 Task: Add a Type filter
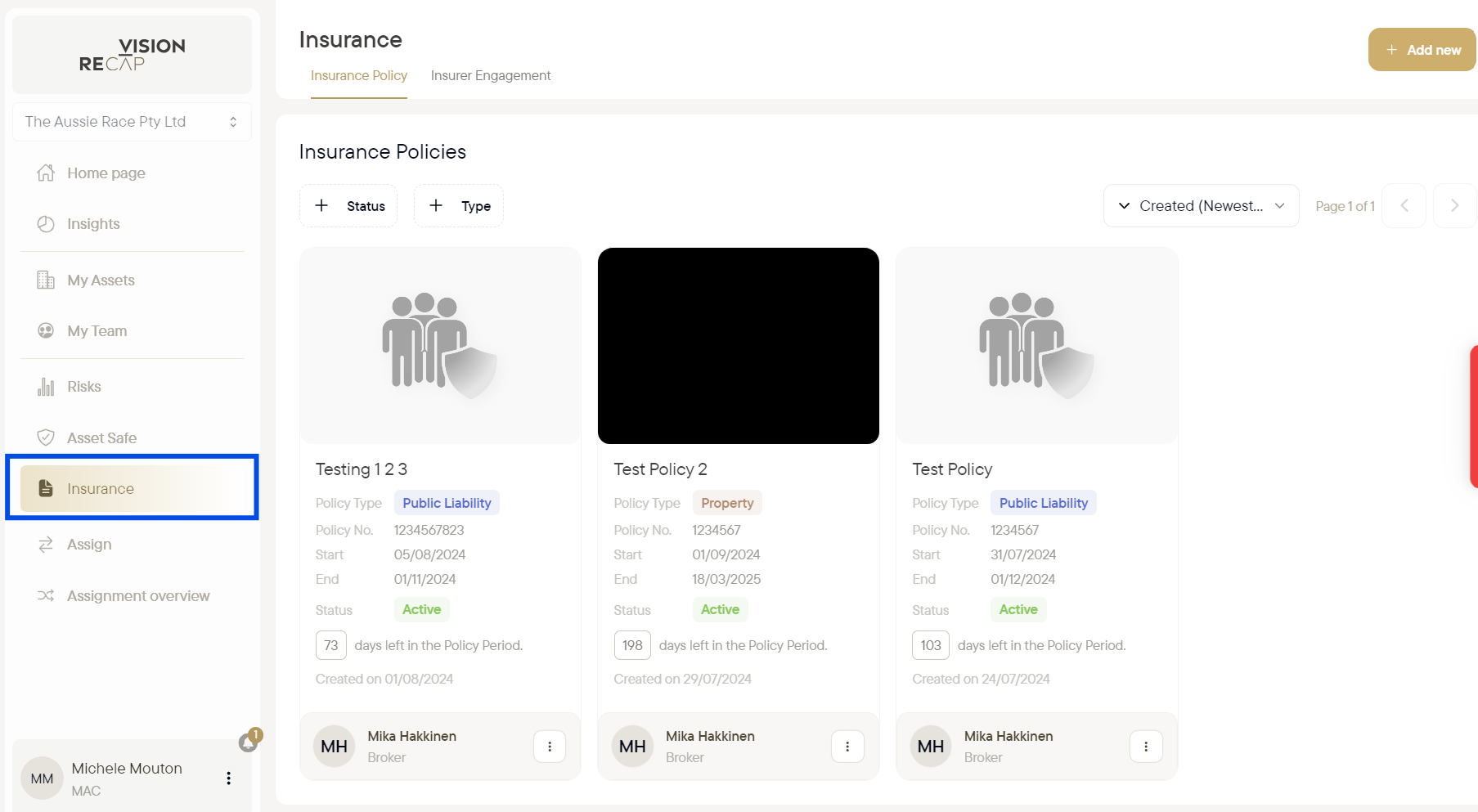[x=459, y=206]
